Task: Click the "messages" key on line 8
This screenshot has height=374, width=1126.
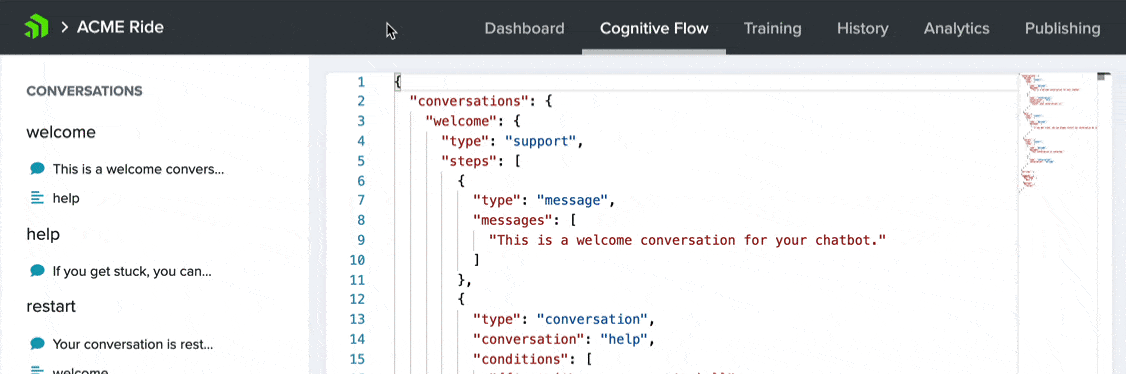Action: click(512, 220)
